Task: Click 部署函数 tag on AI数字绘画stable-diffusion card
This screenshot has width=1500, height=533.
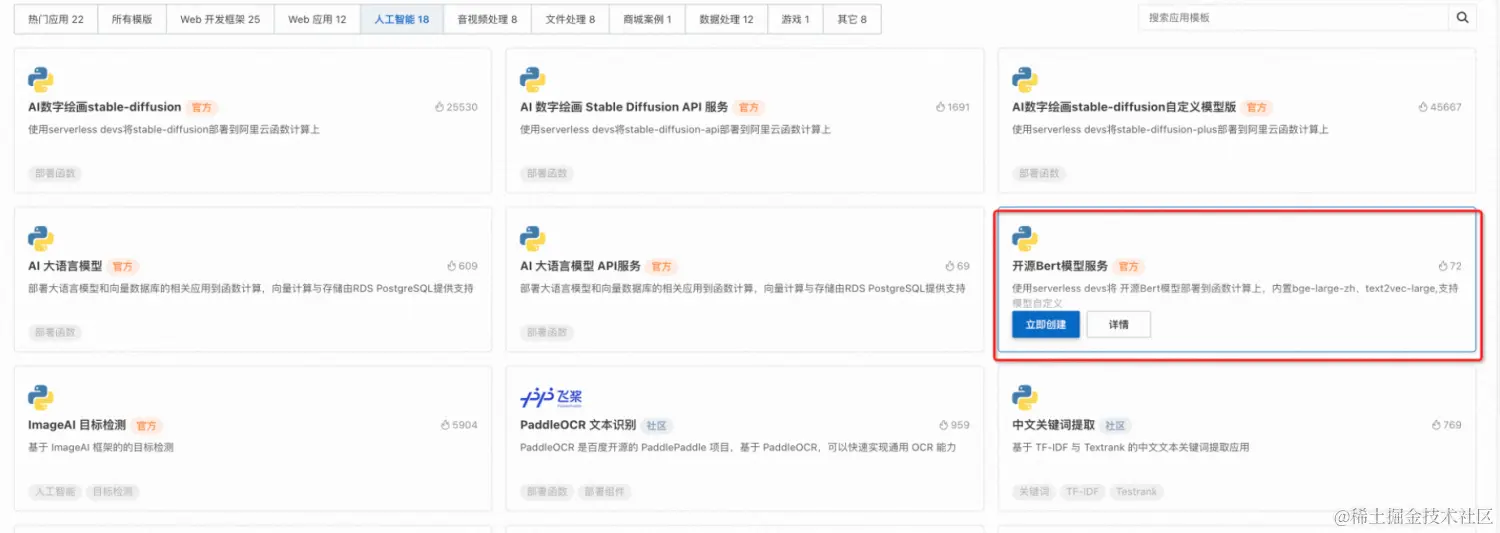Action: coord(55,173)
